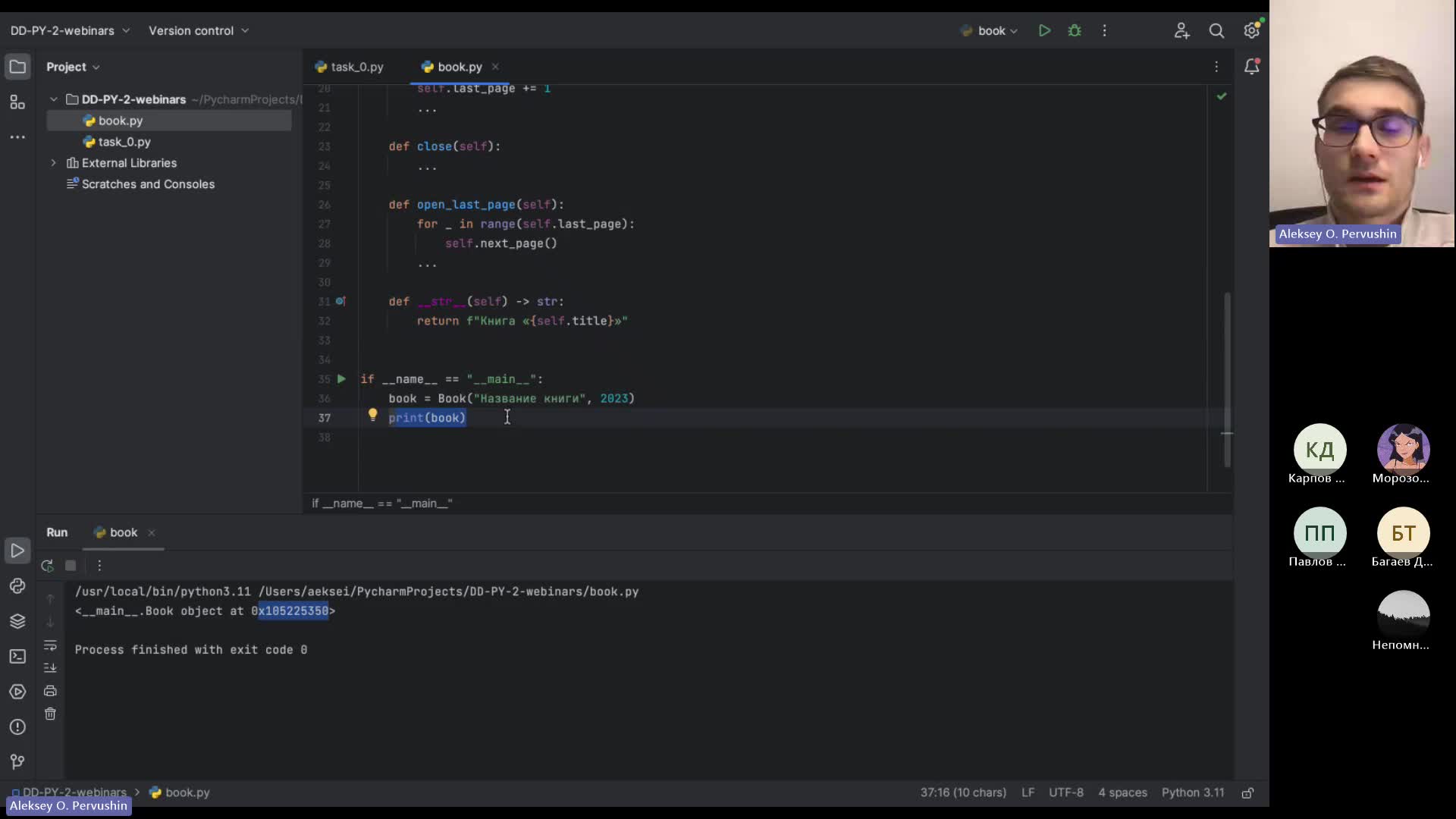Toggle read-only lock icon in status bar

[x=1247, y=792]
